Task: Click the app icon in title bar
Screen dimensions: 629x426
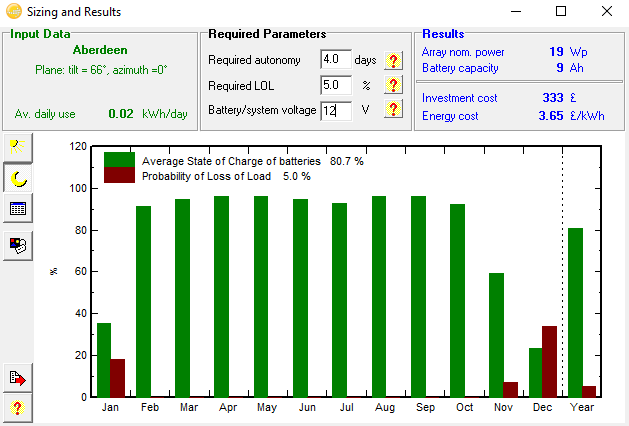Action: coord(12,12)
